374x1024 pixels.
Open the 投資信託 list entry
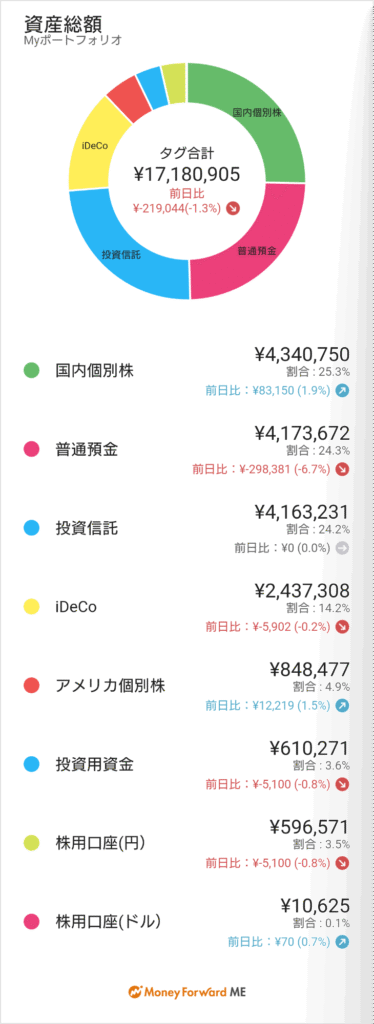click(187, 530)
